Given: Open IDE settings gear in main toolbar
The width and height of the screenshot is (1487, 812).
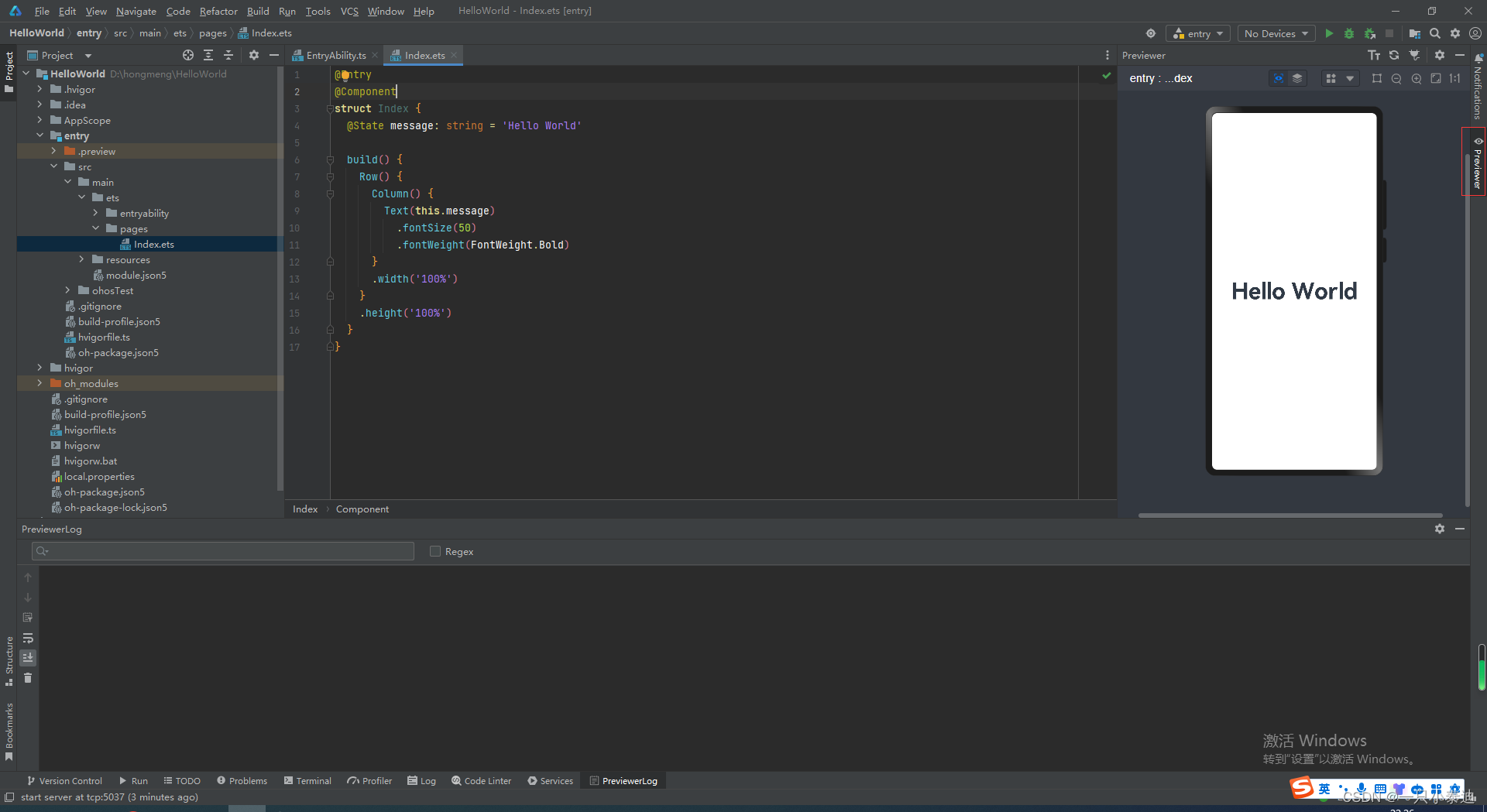Looking at the screenshot, I should point(1455,33).
